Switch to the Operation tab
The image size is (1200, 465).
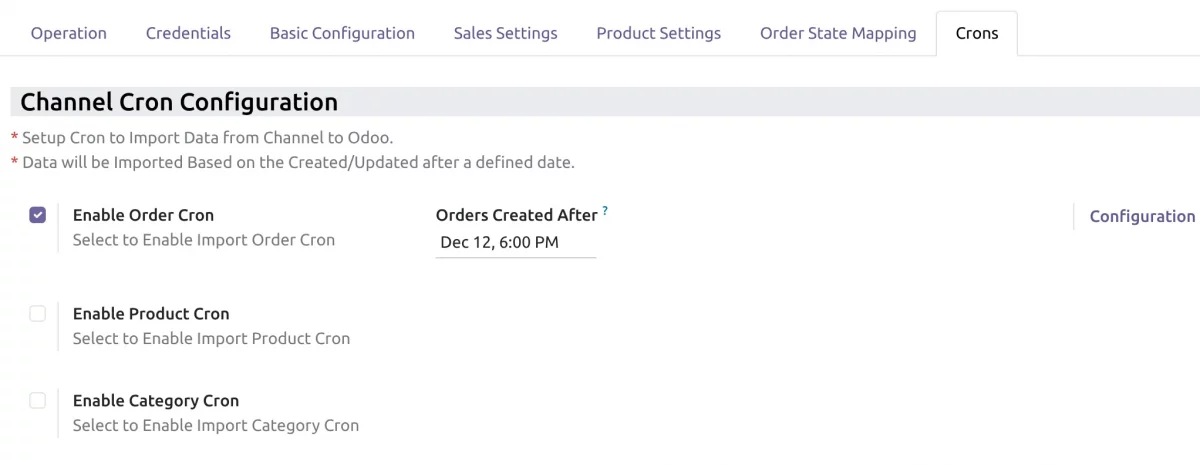tap(69, 33)
